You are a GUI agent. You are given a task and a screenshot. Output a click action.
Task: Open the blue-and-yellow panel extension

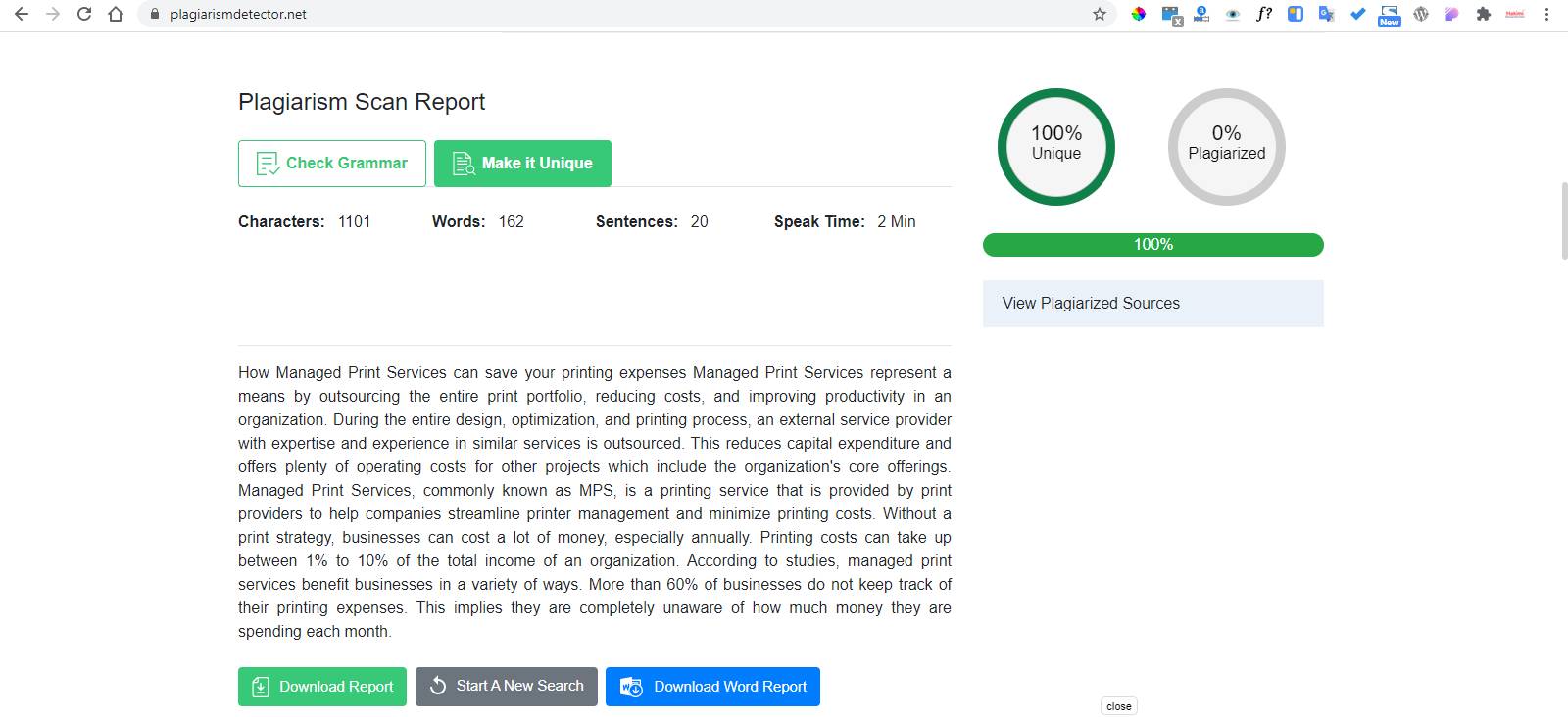pos(1296,14)
